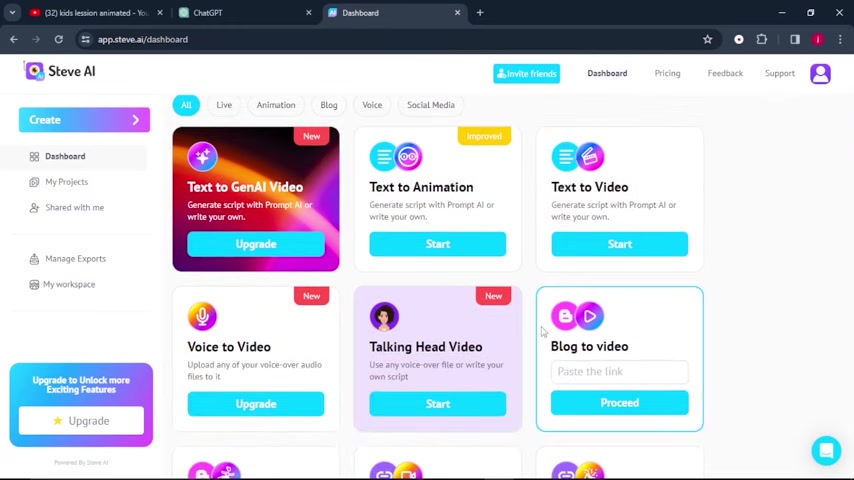Click Upgrade on Text to GenAI Video

coord(256,244)
